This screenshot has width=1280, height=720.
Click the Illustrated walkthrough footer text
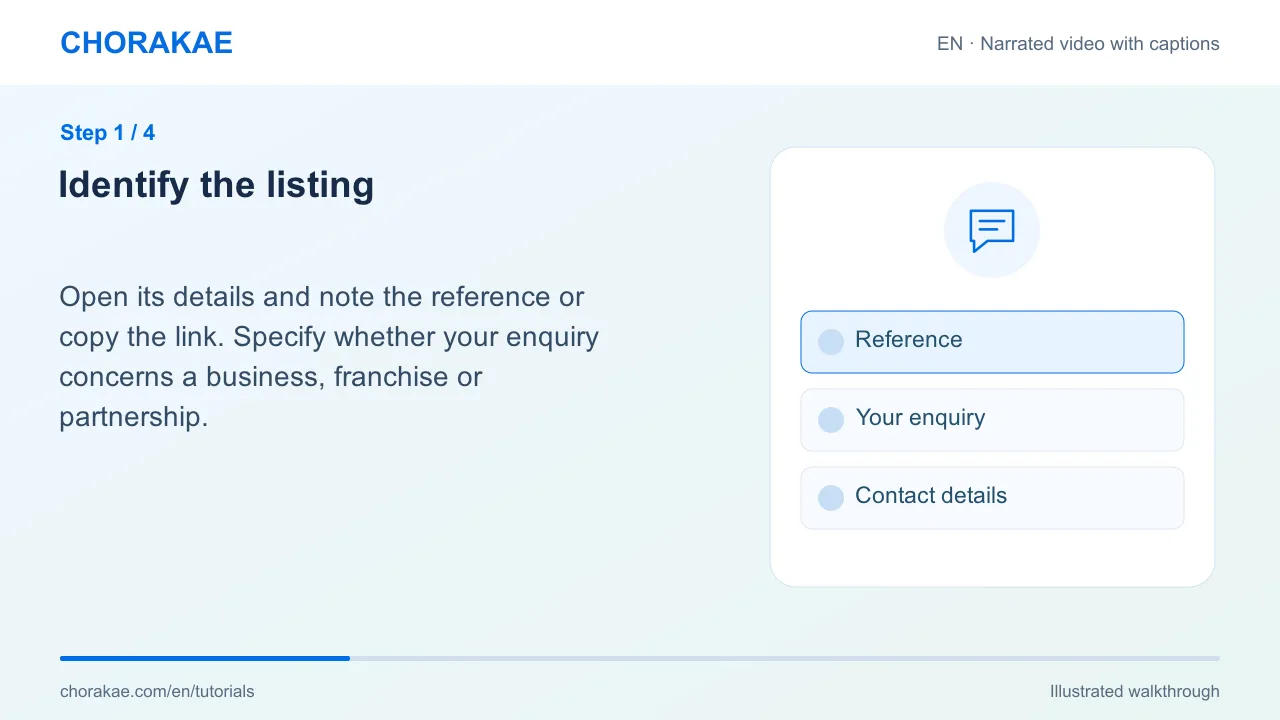coord(1135,691)
